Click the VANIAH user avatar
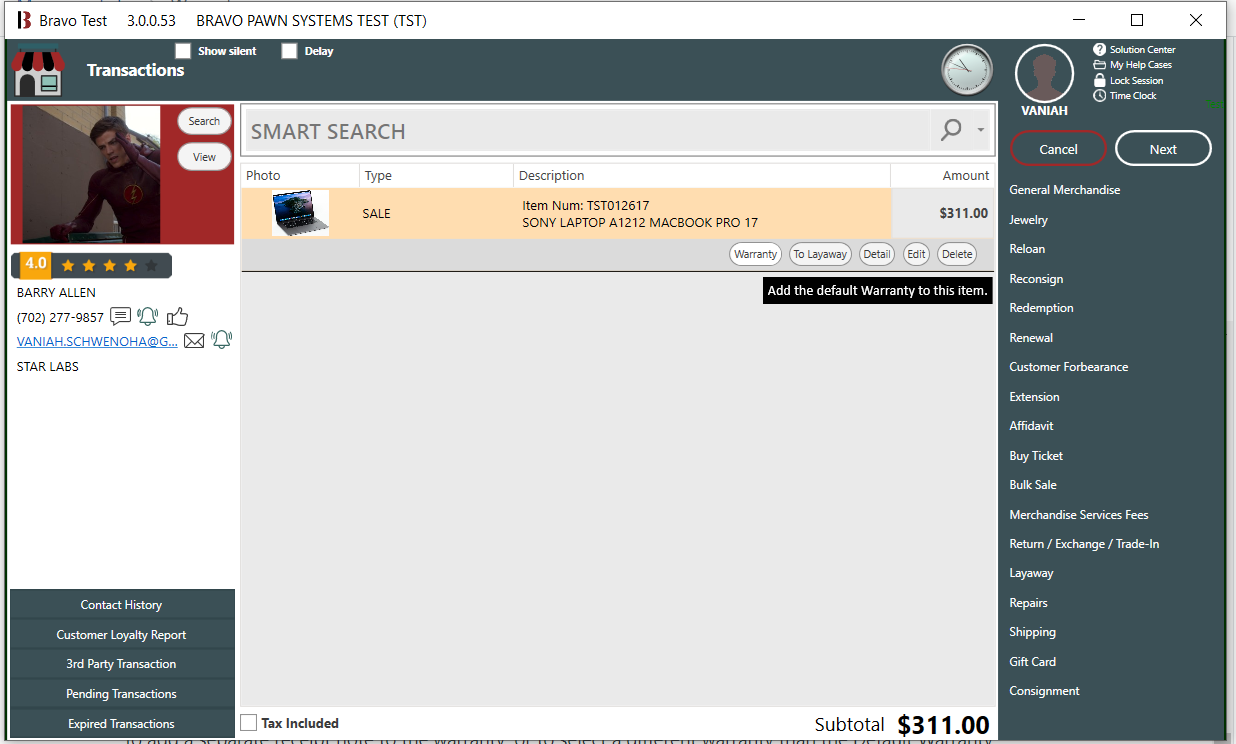The height and width of the screenshot is (744, 1236). 1044,74
